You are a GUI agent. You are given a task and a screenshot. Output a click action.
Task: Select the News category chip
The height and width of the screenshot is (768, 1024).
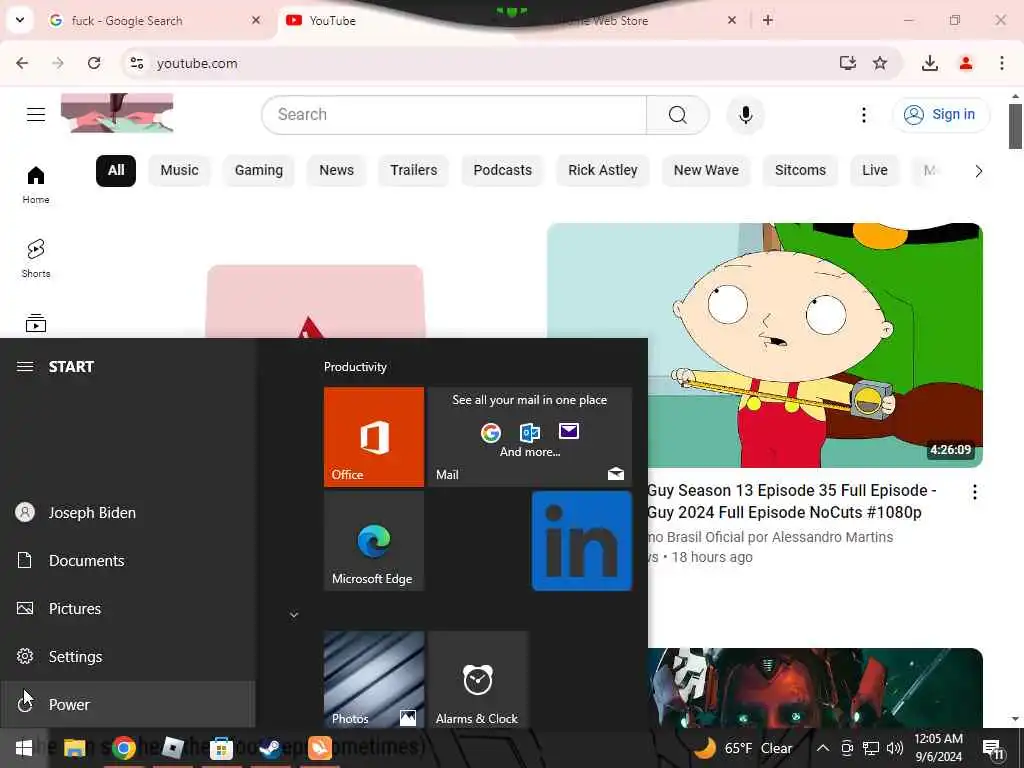[x=336, y=170]
